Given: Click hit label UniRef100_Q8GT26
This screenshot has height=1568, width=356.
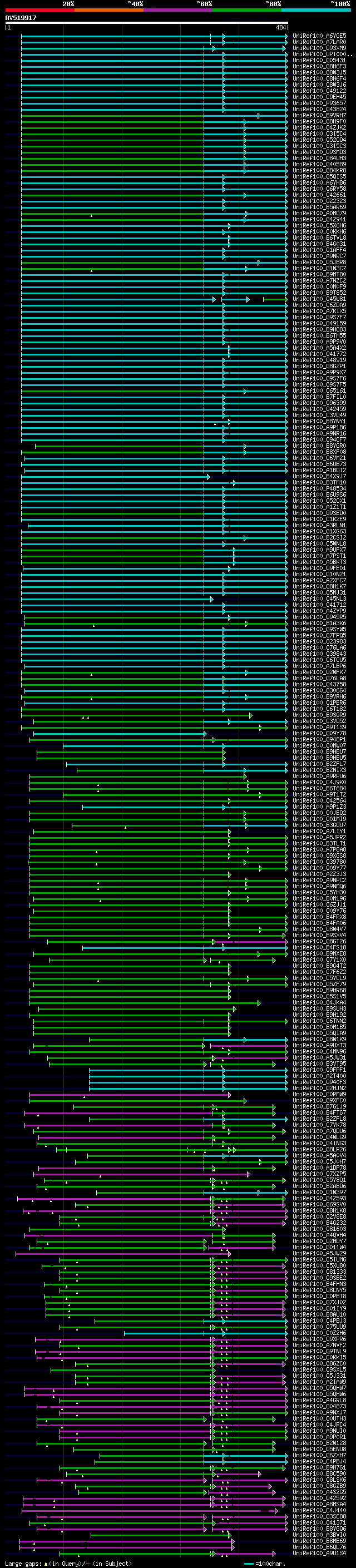Looking at the screenshot, I should [x=319, y=942].
